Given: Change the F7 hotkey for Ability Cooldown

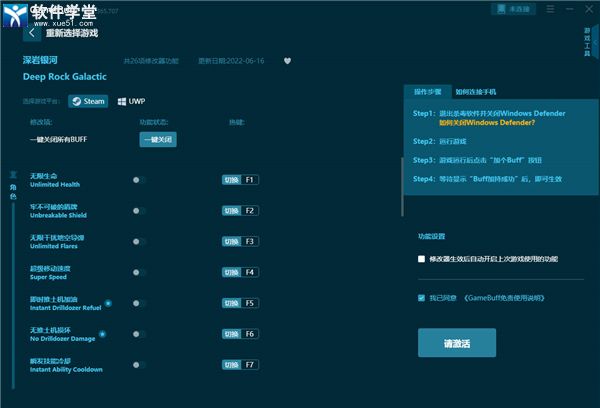Looking at the screenshot, I should [240, 365].
